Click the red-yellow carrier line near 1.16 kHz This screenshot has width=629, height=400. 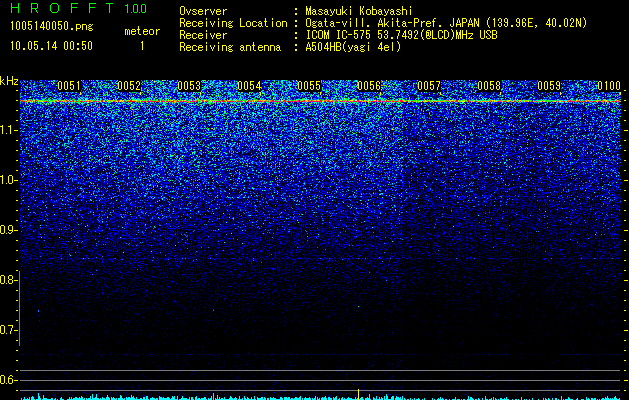click(x=320, y=101)
